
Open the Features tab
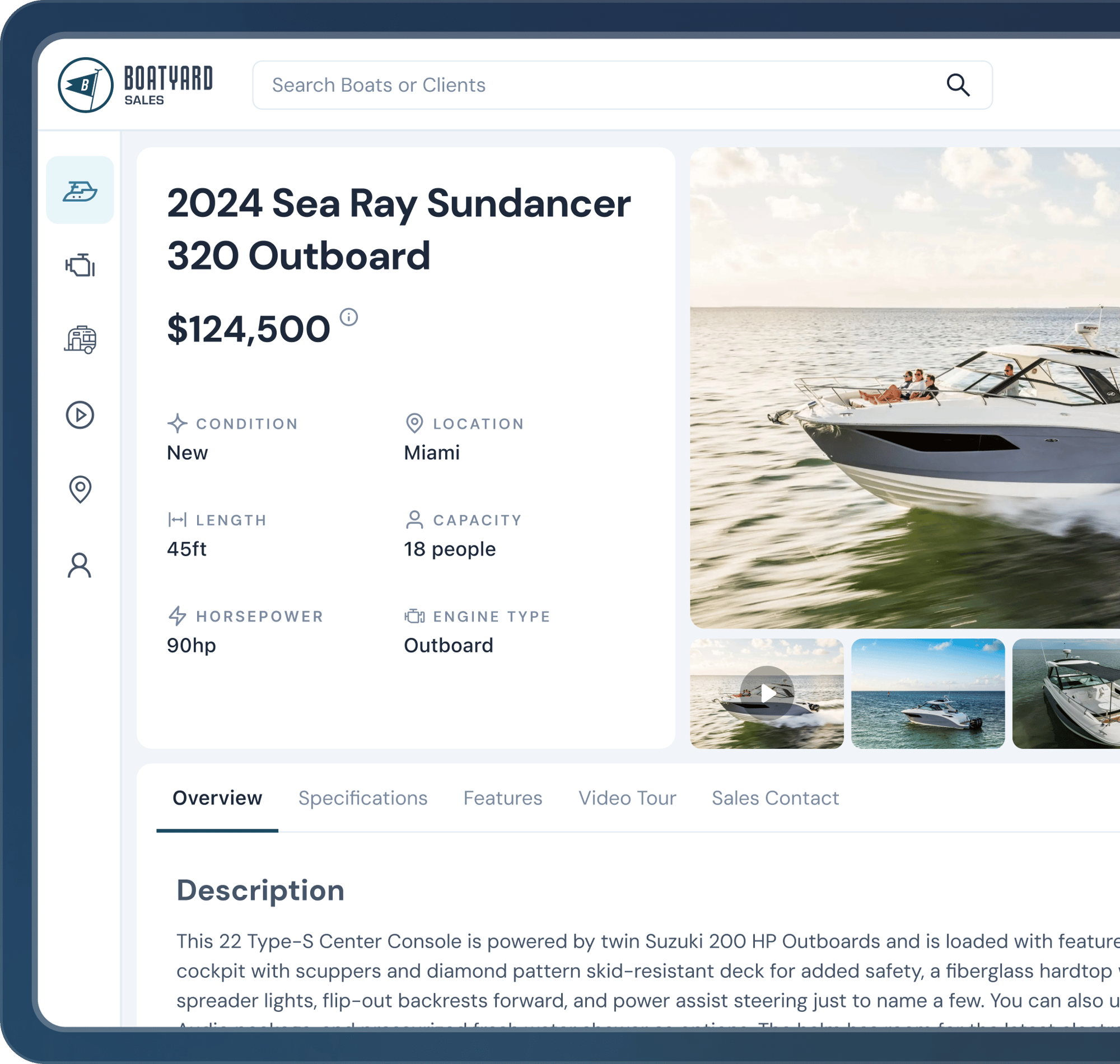502,798
